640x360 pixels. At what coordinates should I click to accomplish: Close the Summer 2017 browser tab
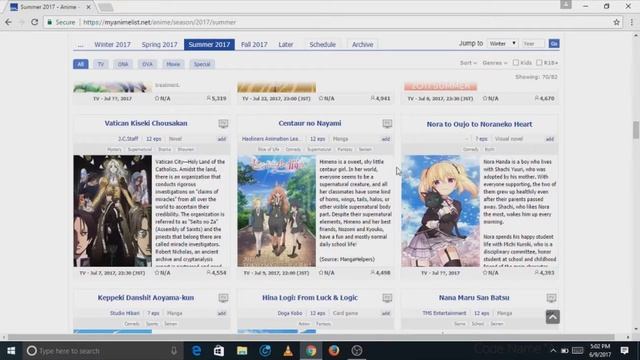pyautogui.click(x=89, y=7)
